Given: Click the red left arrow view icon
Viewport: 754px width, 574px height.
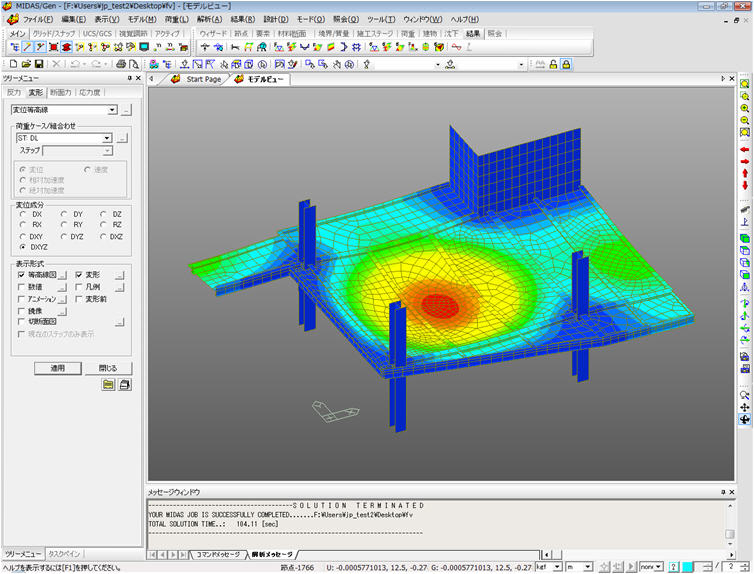Looking at the screenshot, I should 745,150.
